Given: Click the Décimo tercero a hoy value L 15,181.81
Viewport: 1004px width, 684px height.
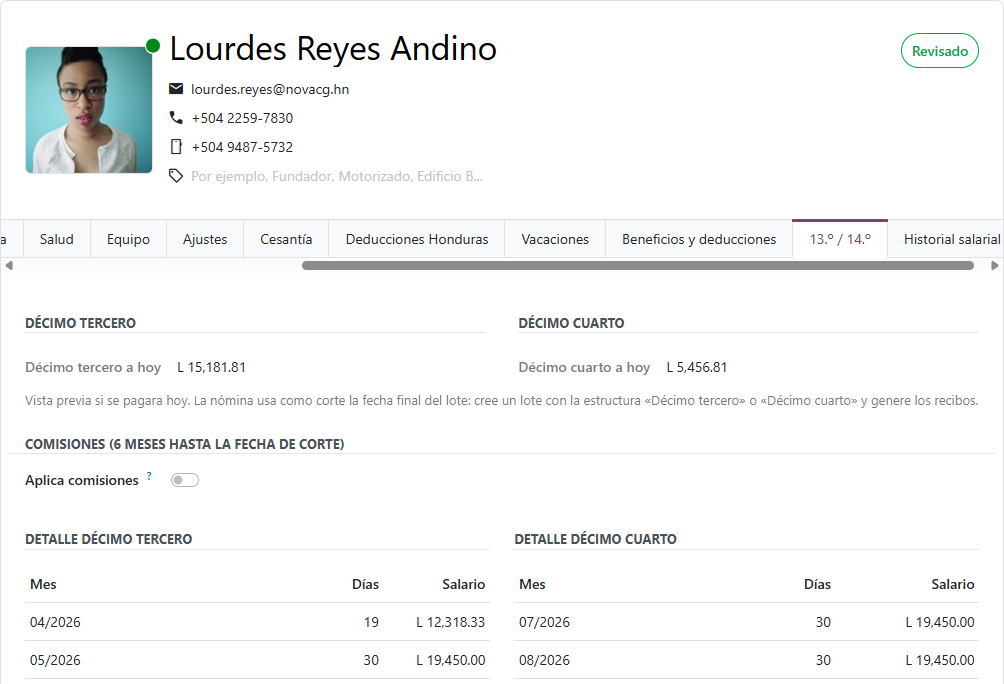Looking at the screenshot, I should tap(211, 367).
